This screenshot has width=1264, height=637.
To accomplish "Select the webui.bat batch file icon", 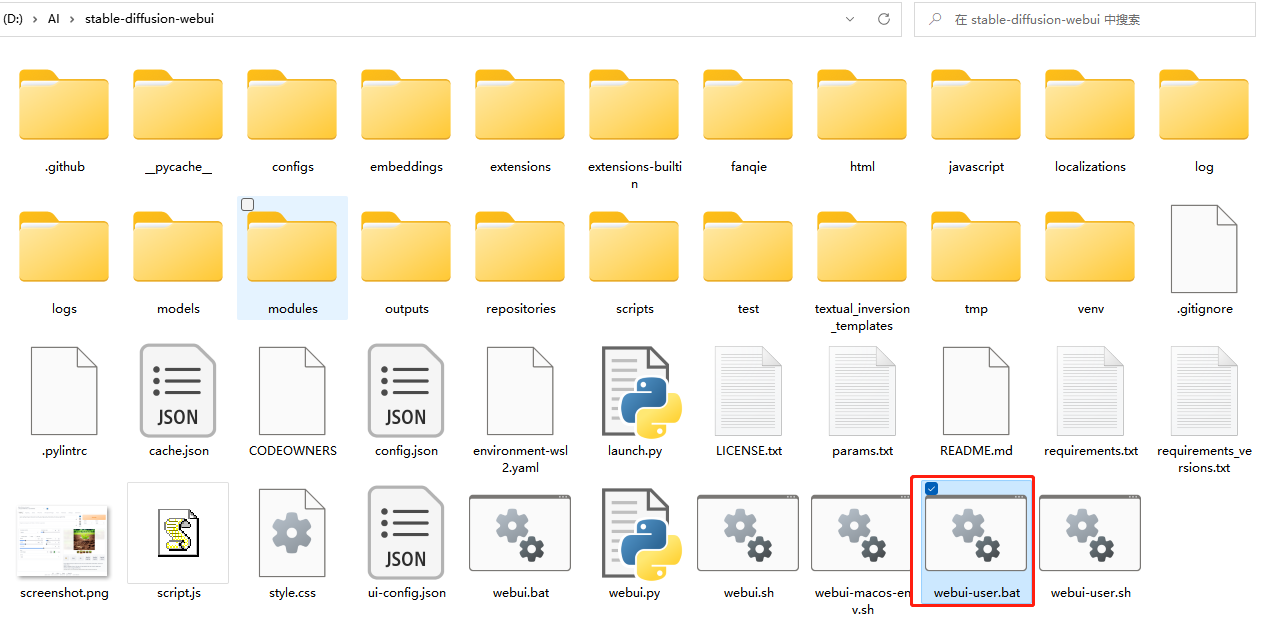I will 520,535.
